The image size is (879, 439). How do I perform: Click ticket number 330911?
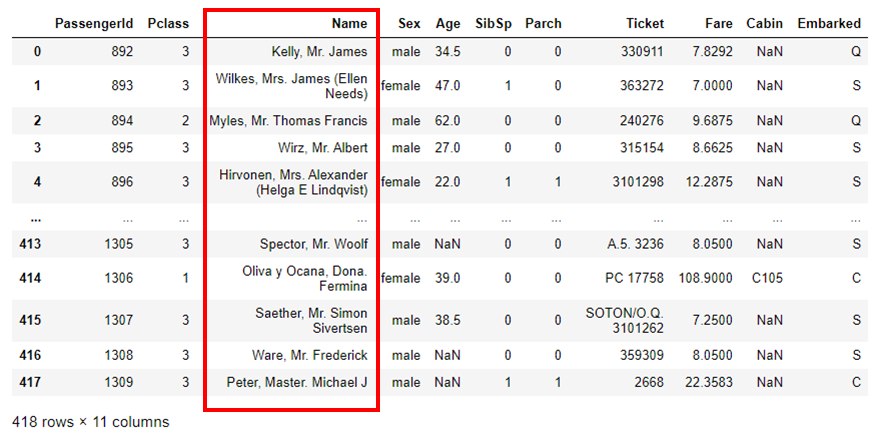[x=642, y=52]
